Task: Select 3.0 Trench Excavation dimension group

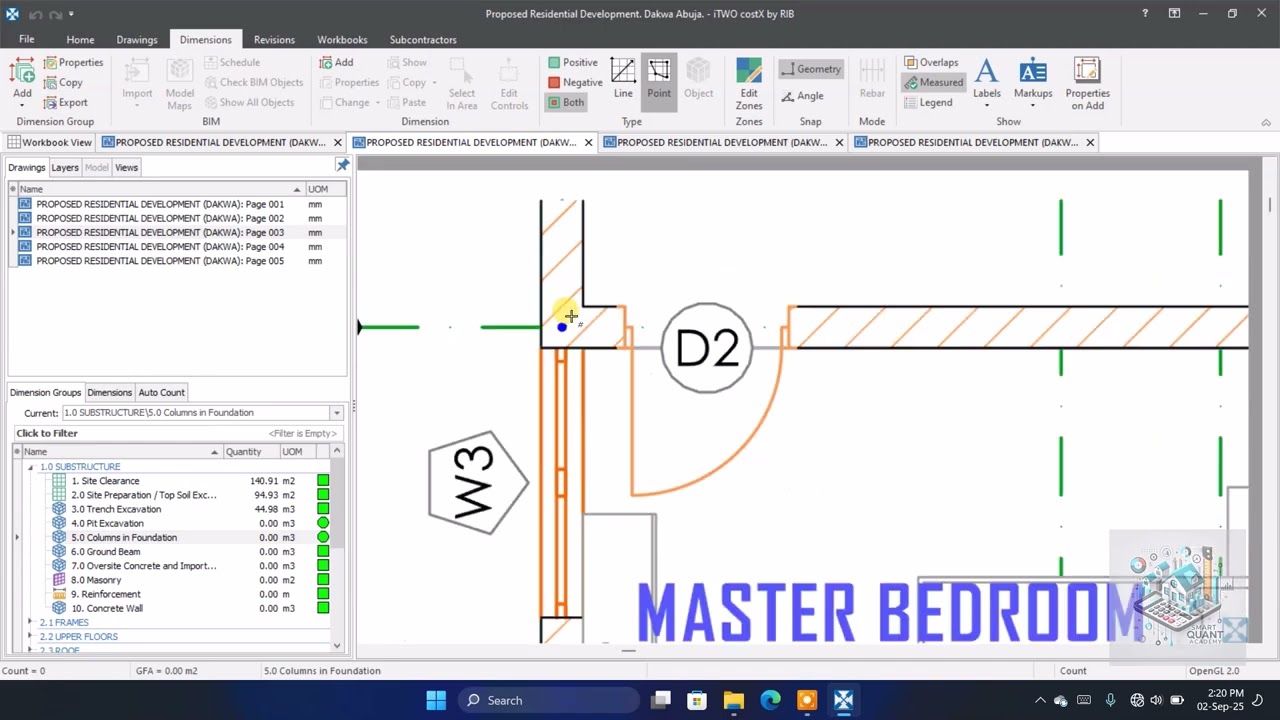Action: [116, 509]
